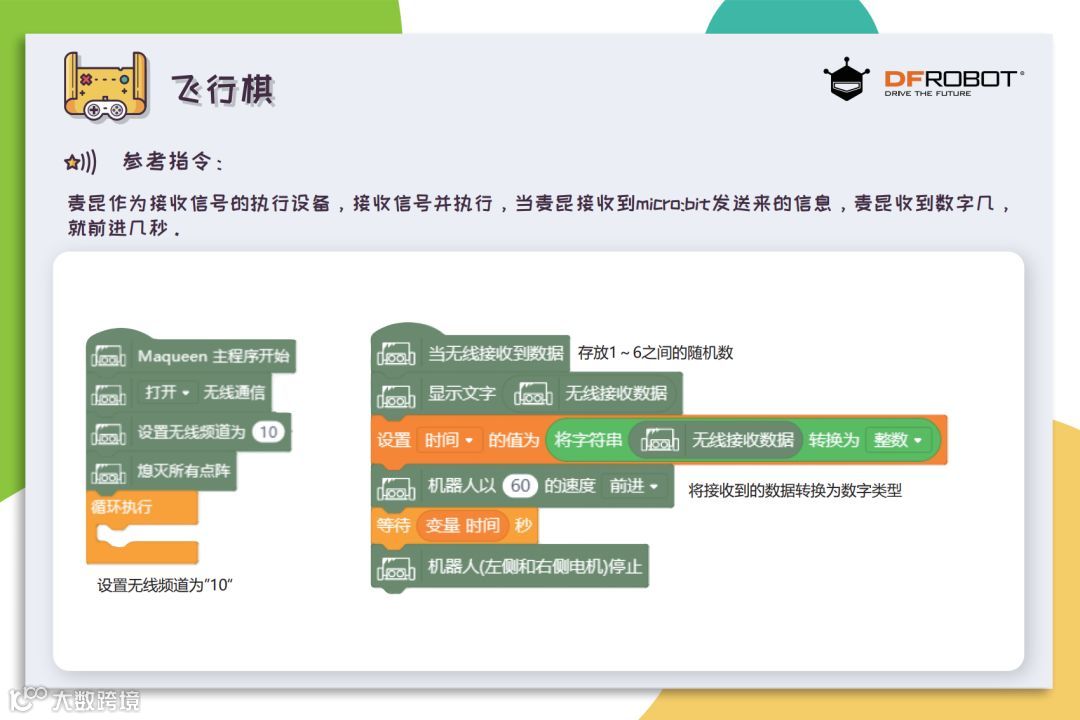
Task: Click the 将字符串 conversion block label
Action: click(x=588, y=440)
